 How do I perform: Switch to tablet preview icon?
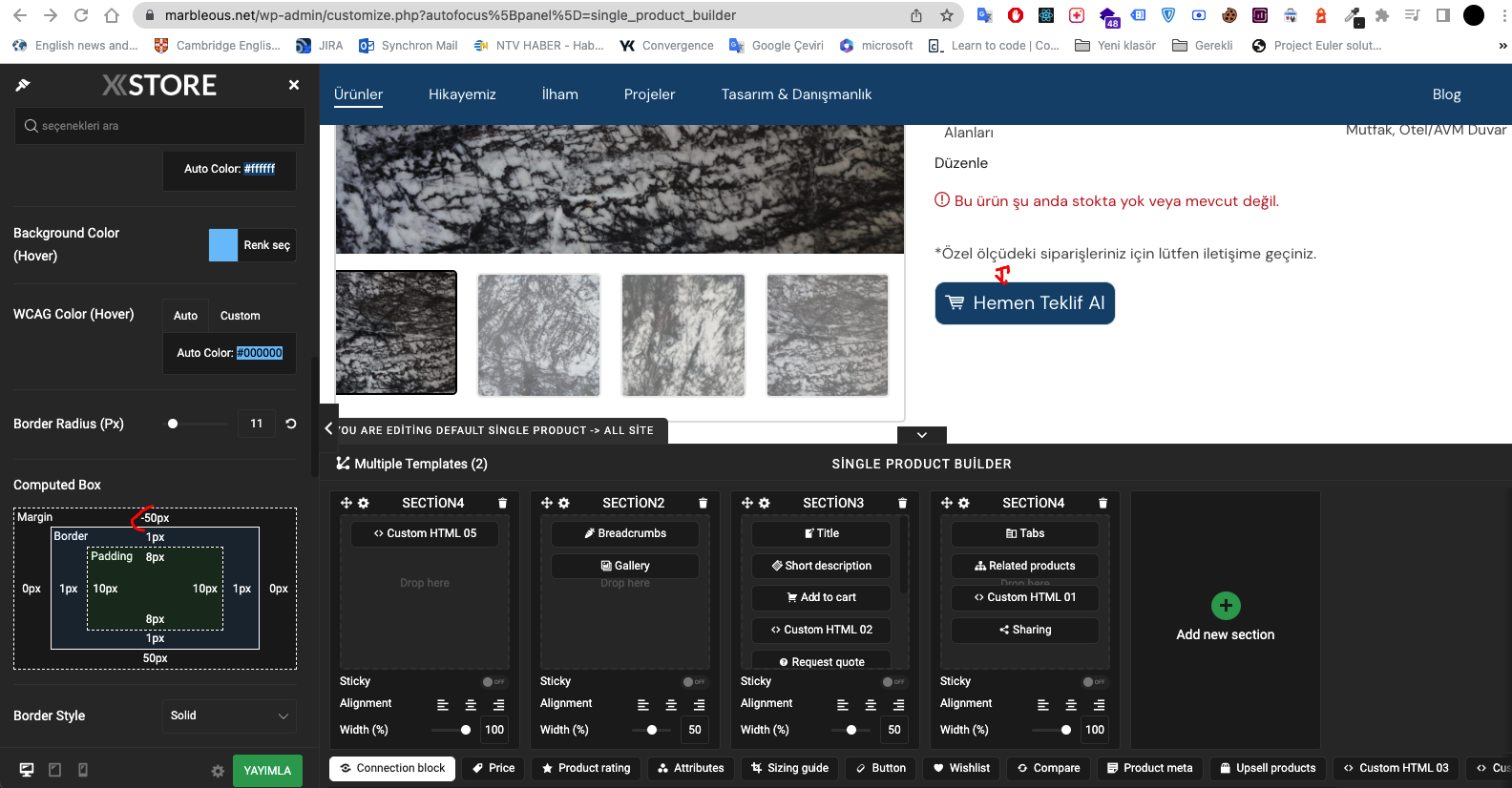point(54,770)
